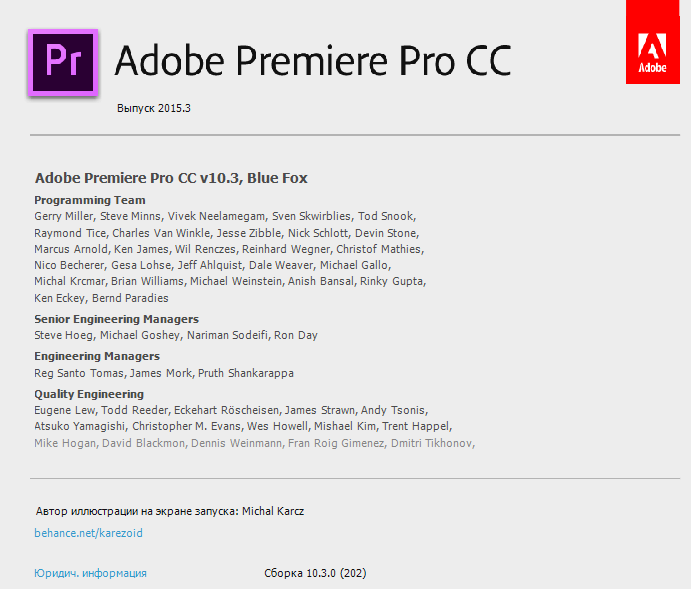Click the splash illustration author Michal Karcz line
This screenshot has height=589, width=691.
pyautogui.click(x=169, y=511)
